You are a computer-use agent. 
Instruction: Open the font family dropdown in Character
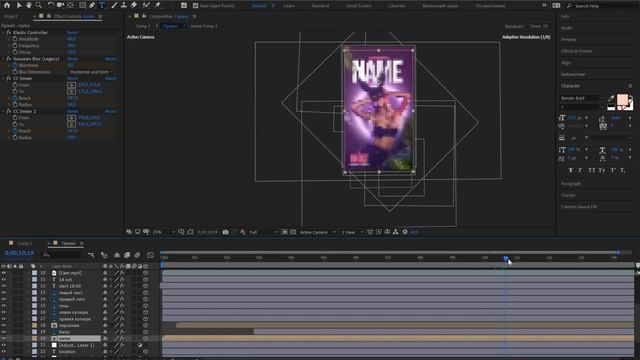click(582, 98)
